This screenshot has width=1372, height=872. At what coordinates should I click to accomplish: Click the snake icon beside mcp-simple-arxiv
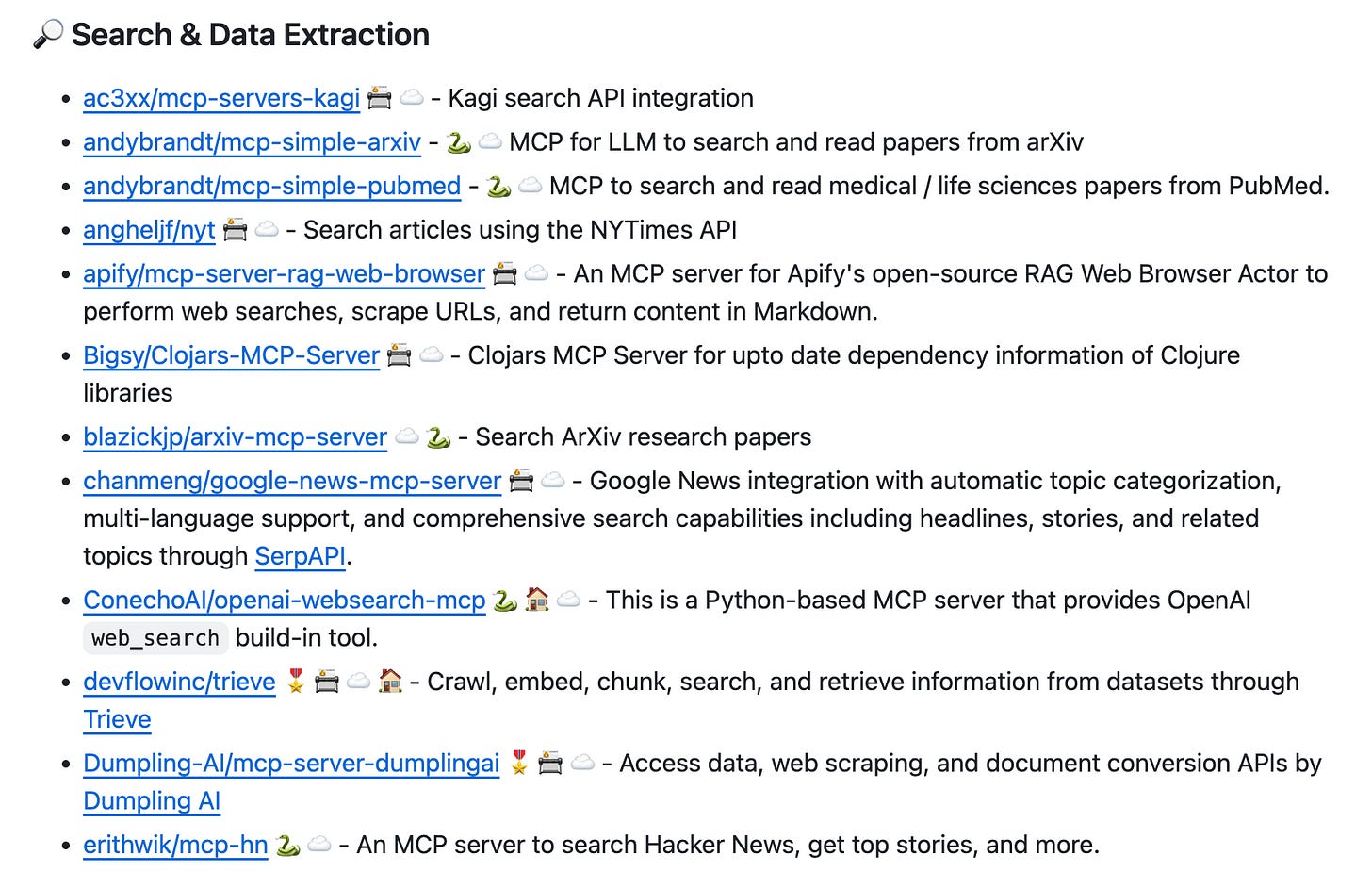click(x=459, y=141)
